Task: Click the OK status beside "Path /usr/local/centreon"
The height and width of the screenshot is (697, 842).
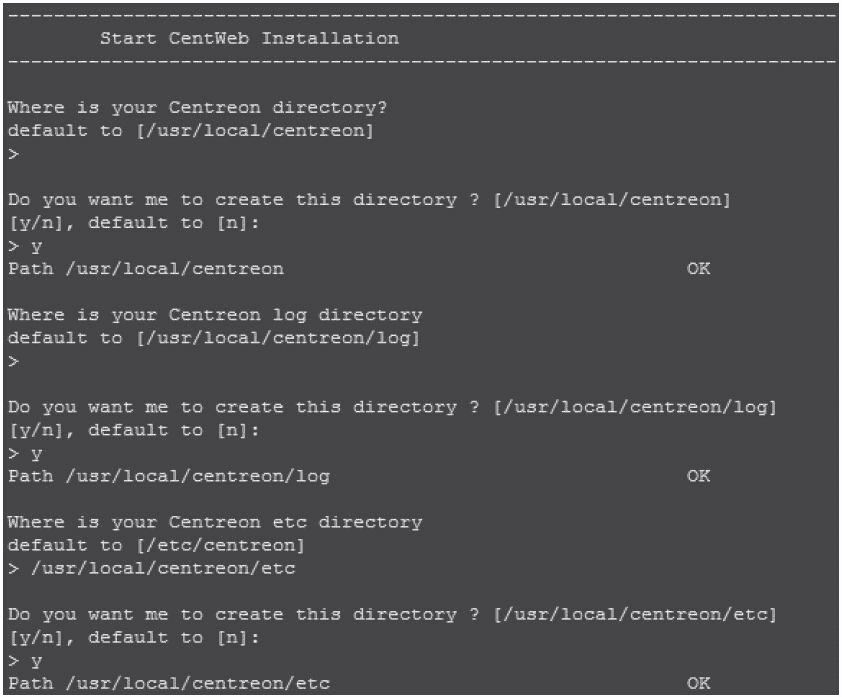Action: 698,269
